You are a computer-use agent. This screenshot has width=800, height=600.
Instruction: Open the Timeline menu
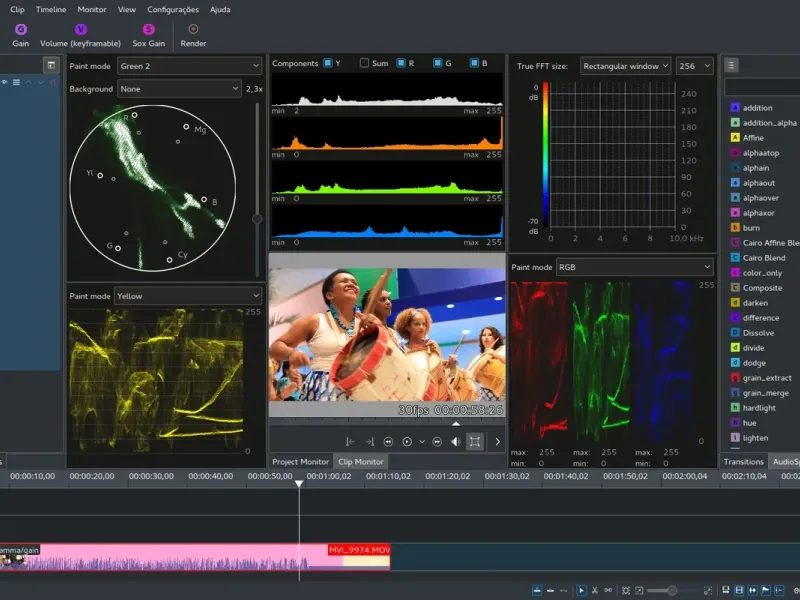51,9
